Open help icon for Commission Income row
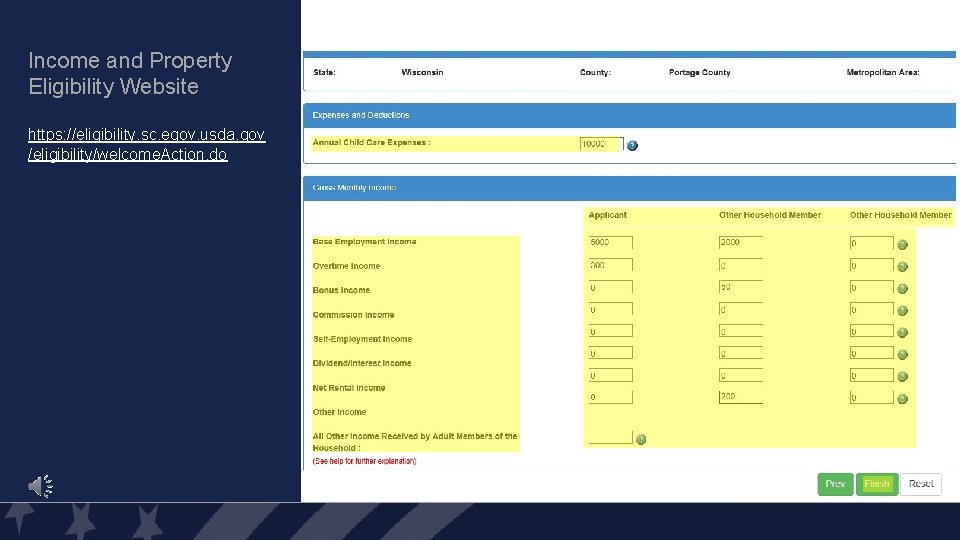 tap(902, 311)
